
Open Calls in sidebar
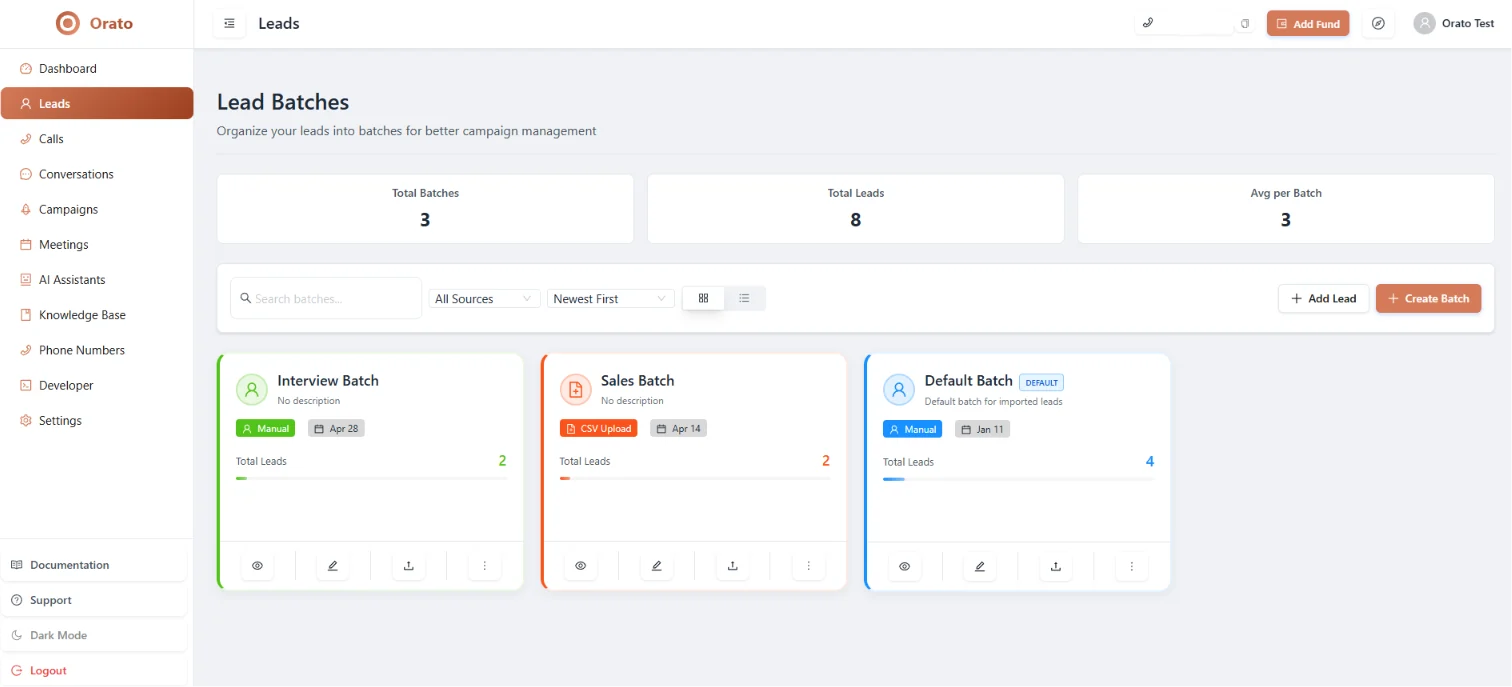[97, 139]
